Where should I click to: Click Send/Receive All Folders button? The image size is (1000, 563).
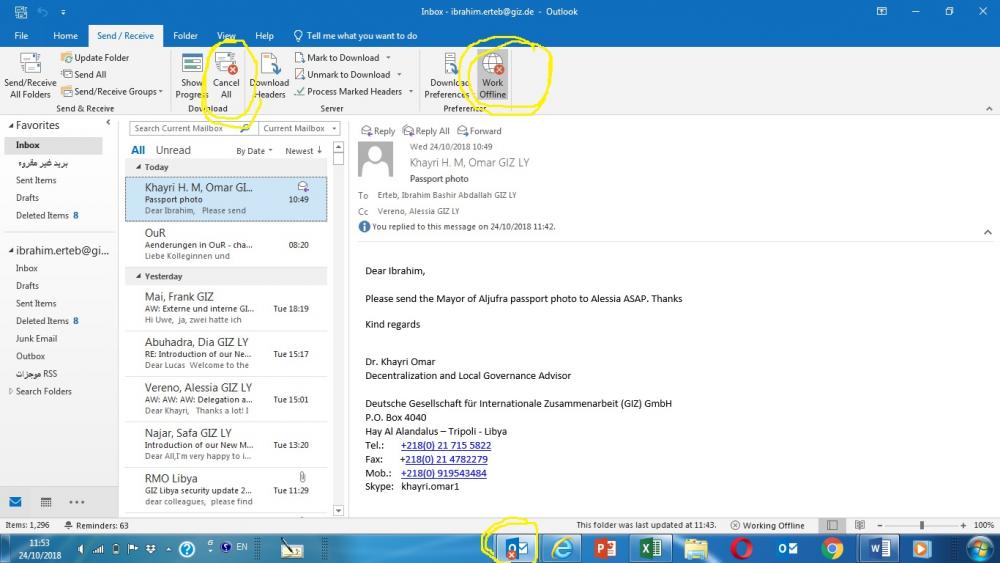(30, 76)
